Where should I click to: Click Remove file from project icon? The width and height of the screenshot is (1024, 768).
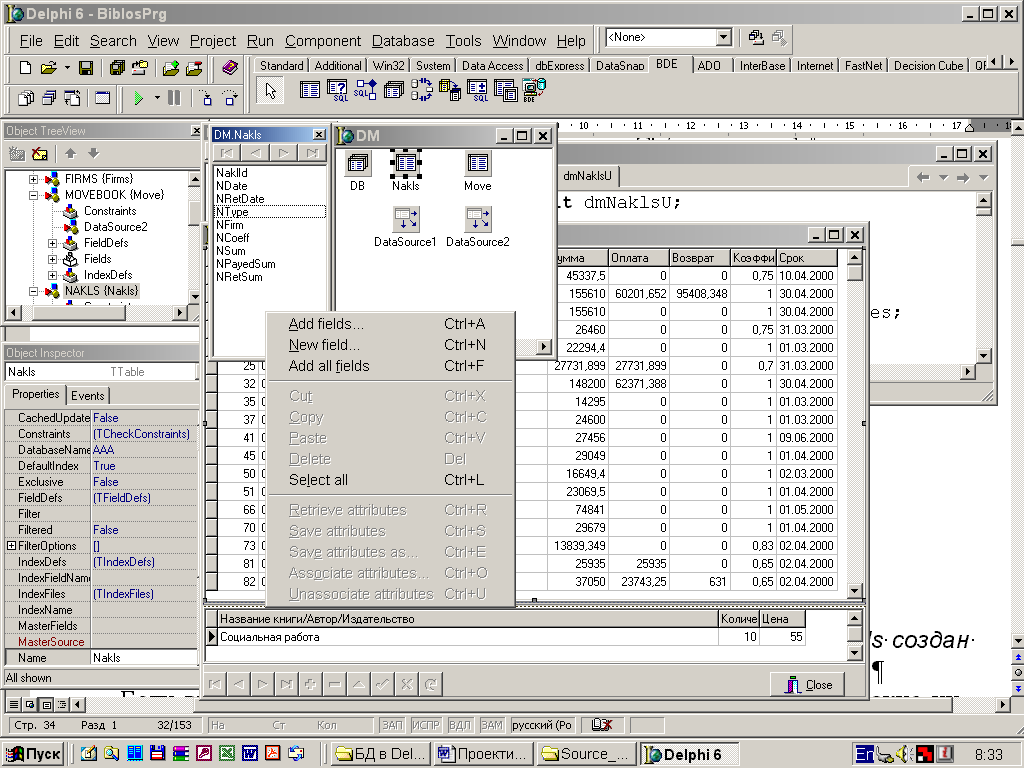tap(194, 68)
